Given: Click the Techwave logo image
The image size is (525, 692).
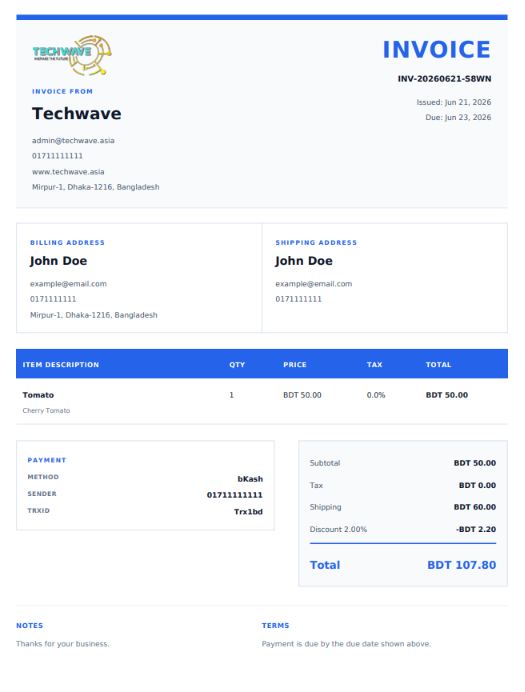Looking at the screenshot, I should tap(72, 55).
